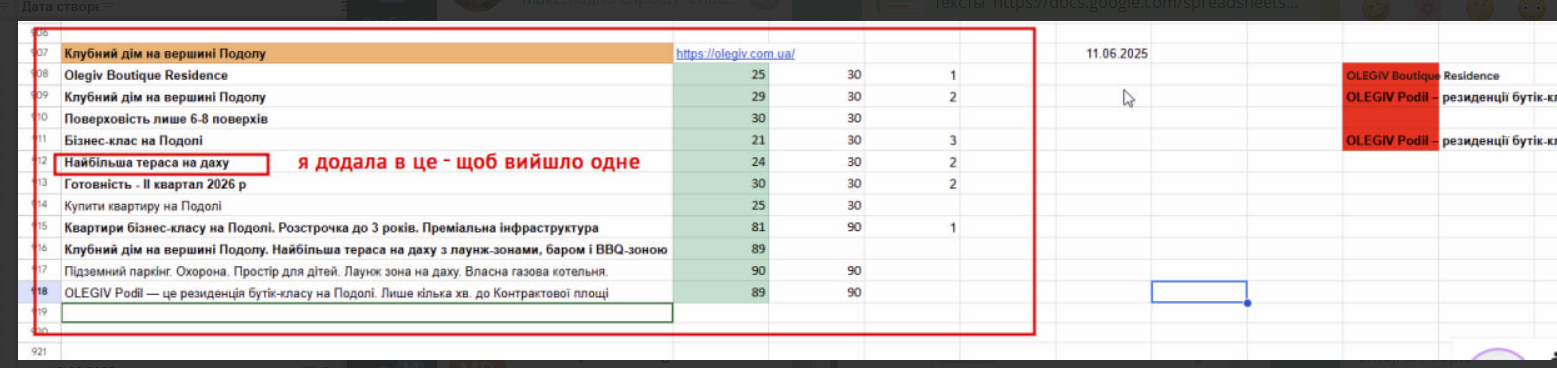Select the white 30 cell in the Olegiv Boutique Residence row
This screenshot has height=368, width=1557.
pos(817,75)
